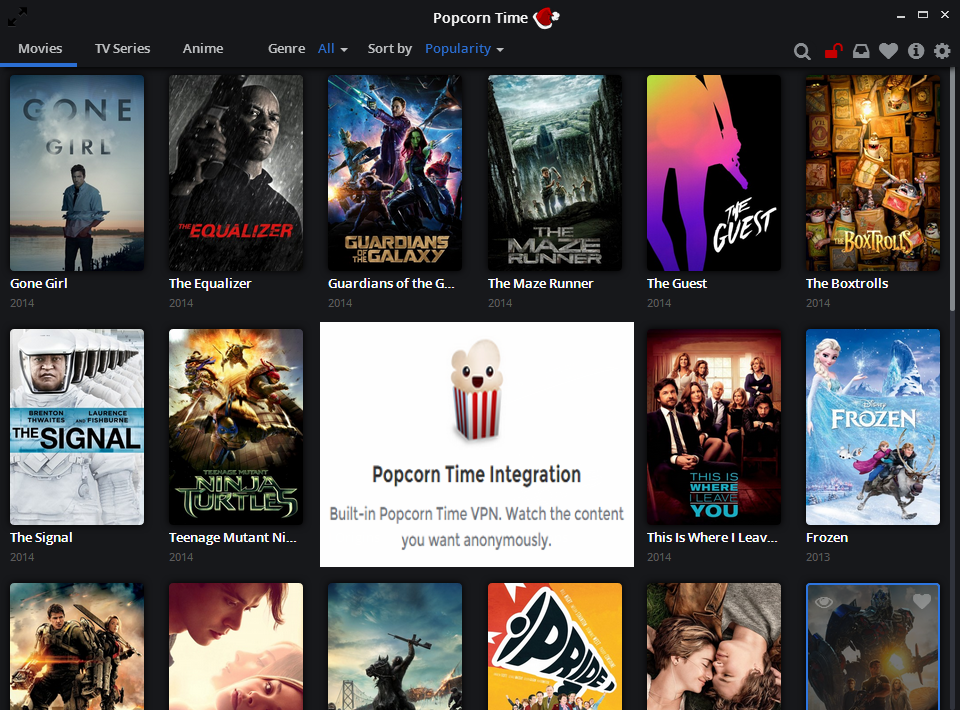Screen dimensions: 960x710
Task: Click the 'This Is Where I Leav...' title text
Action: 712,537
